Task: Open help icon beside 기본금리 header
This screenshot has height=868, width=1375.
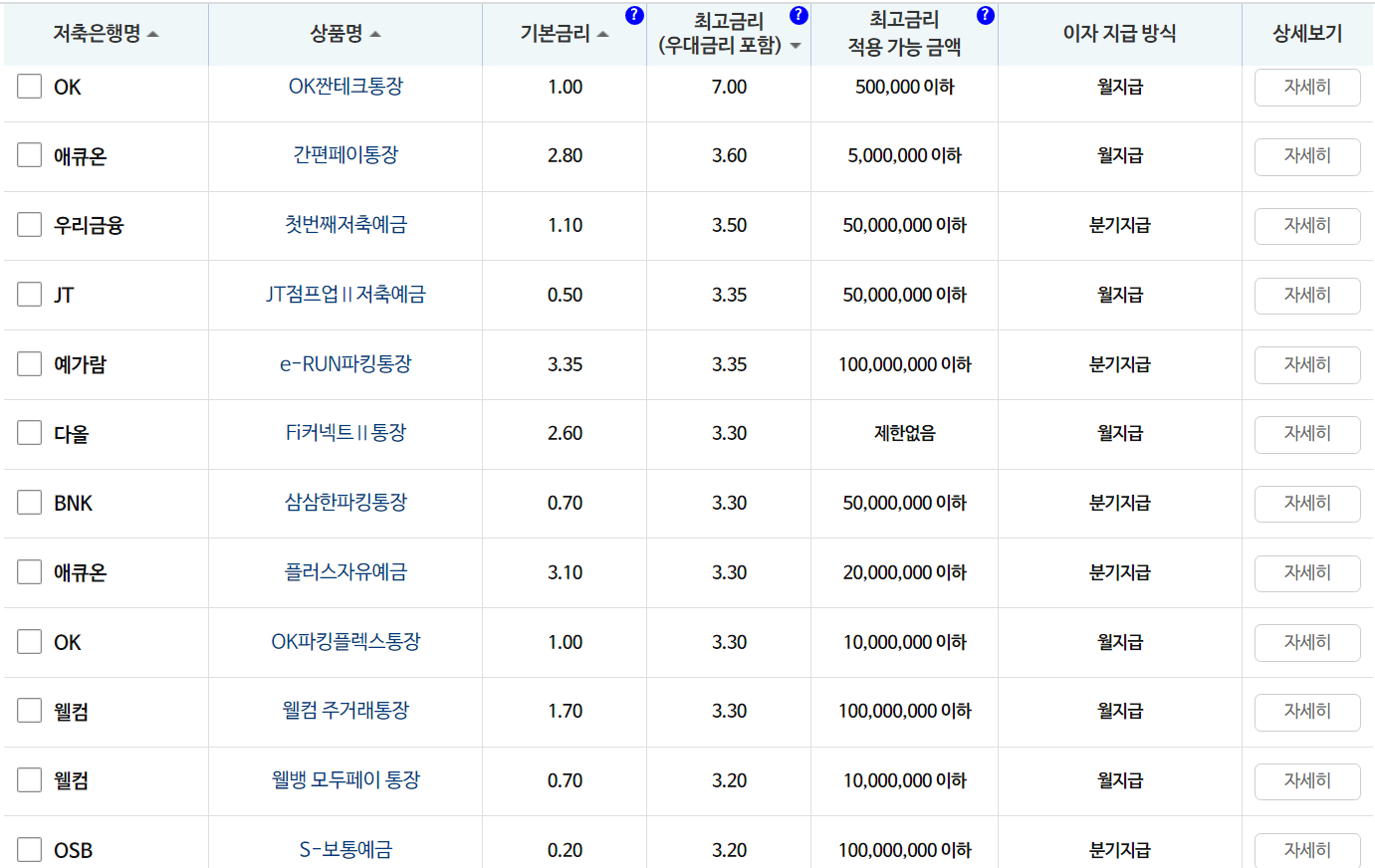Action: pos(634,15)
